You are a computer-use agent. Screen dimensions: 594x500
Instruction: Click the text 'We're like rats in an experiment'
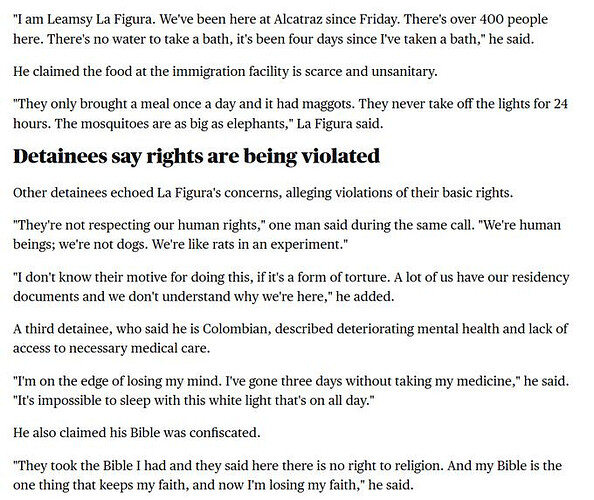tap(250, 244)
